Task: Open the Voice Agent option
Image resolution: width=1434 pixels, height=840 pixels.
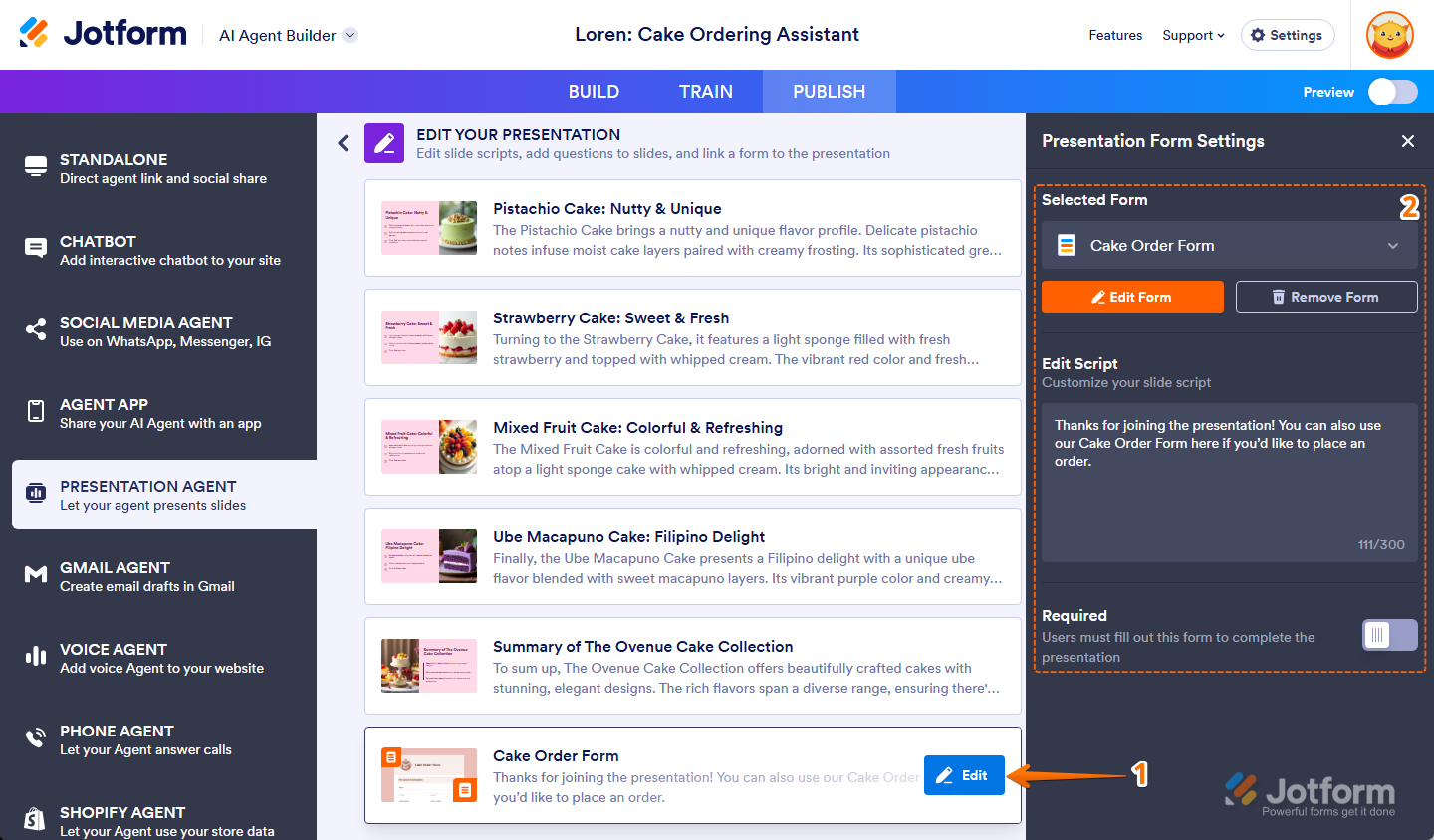Action: (164, 657)
